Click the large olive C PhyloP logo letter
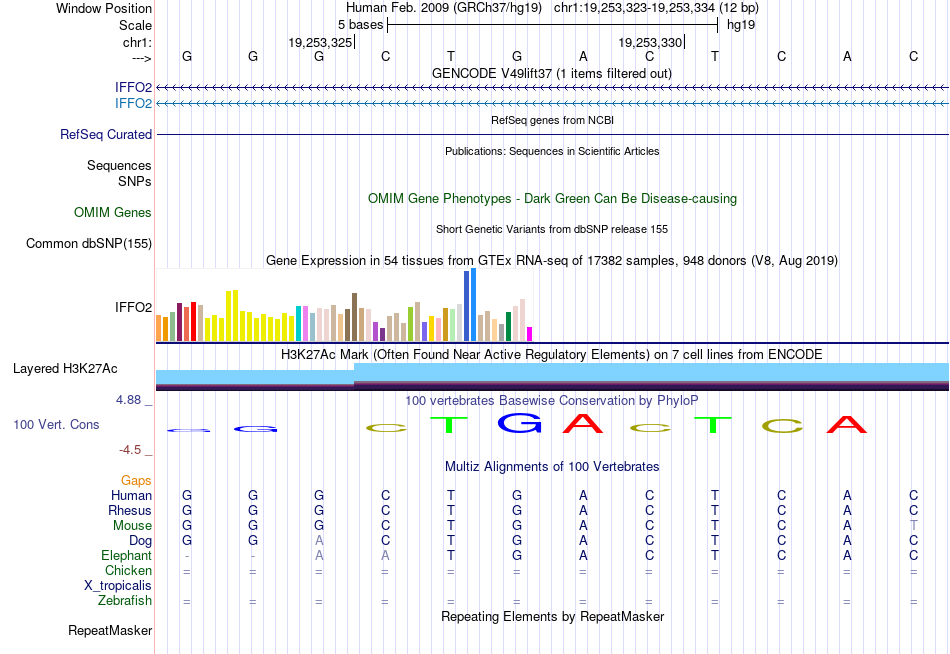The height and width of the screenshot is (654, 950). (782, 426)
